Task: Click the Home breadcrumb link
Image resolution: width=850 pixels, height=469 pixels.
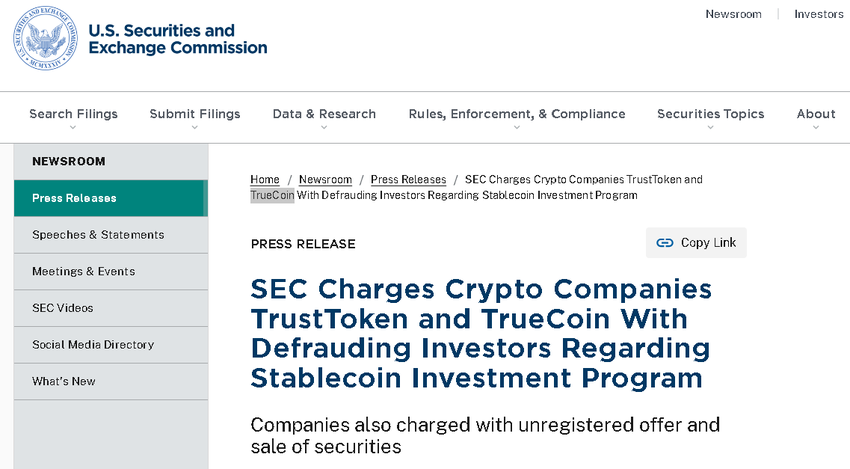Action: pos(265,180)
